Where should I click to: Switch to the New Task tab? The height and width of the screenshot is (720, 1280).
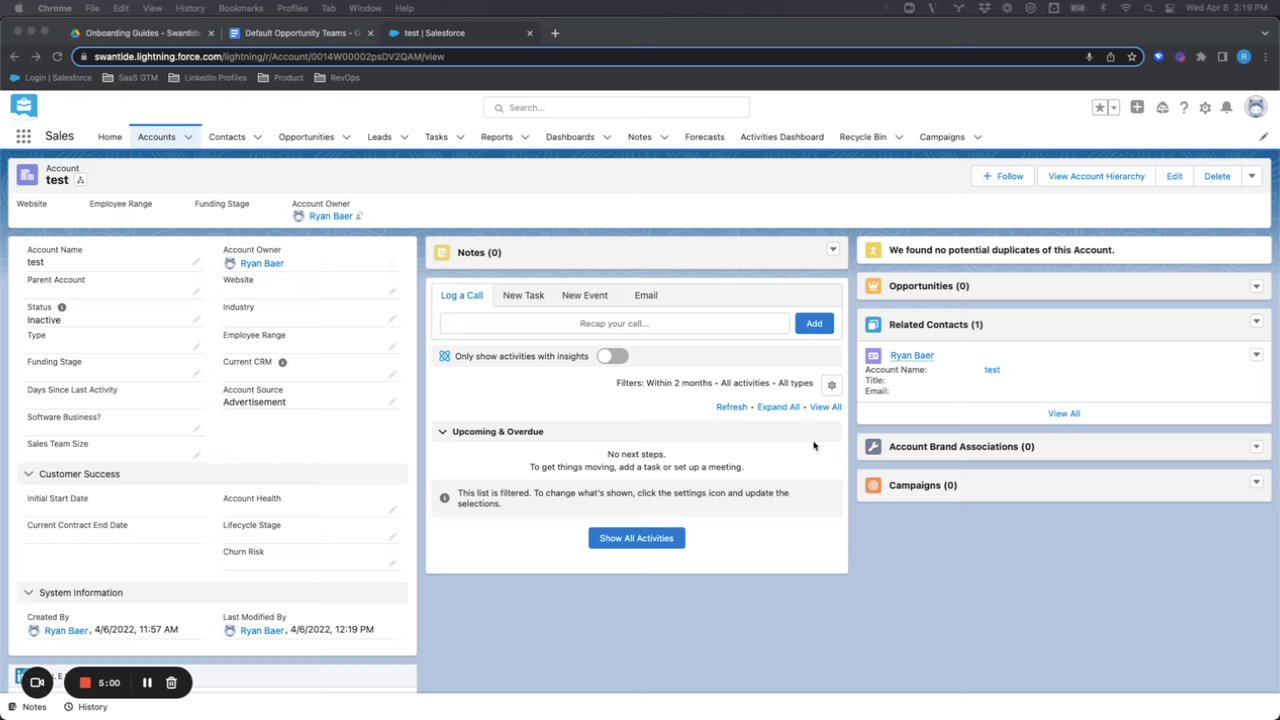tap(523, 295)
